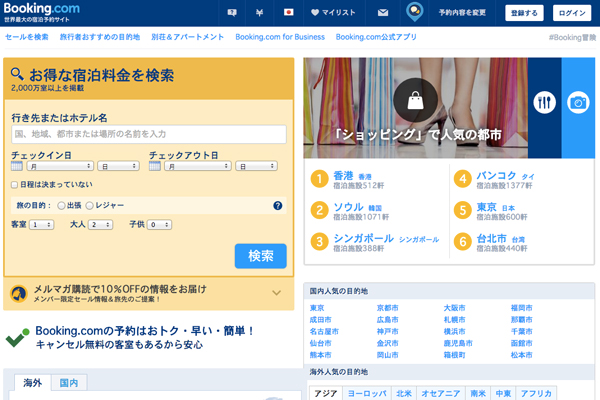Click the Booking.com logo
Screen dimensions: 600x400
(41, 8)
